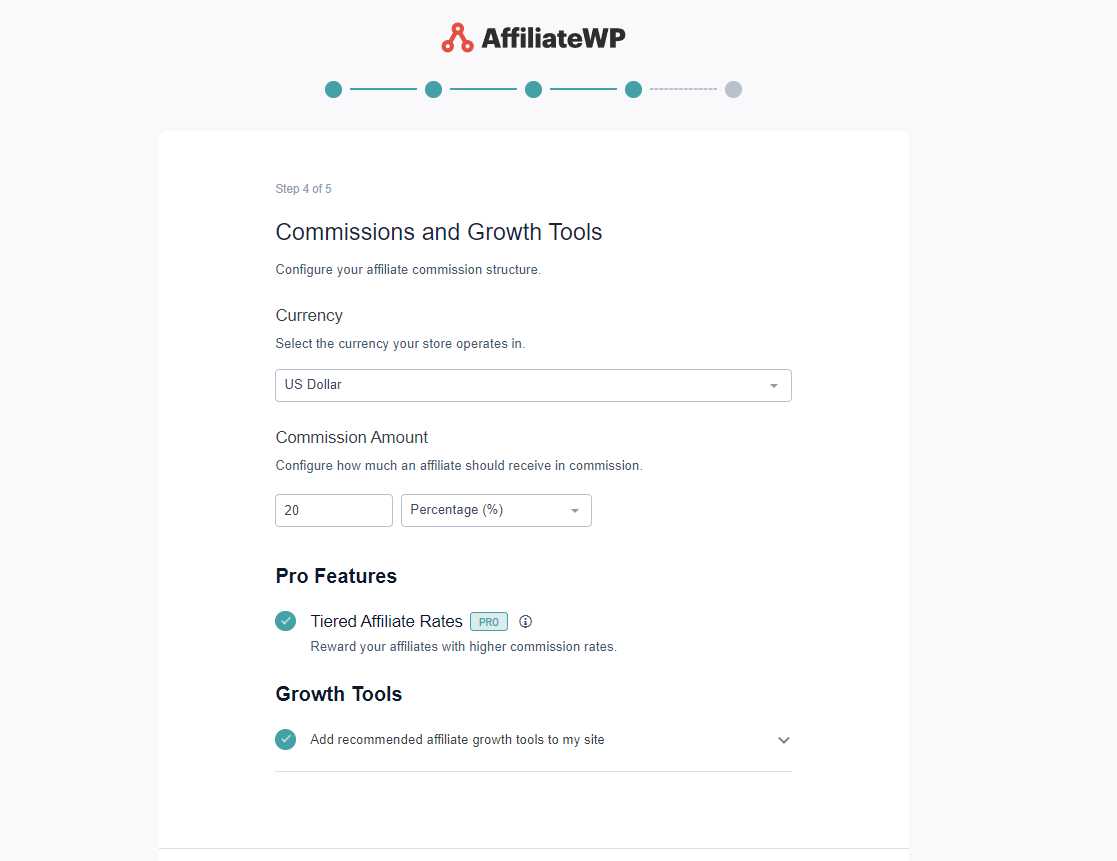Click the Tiered Affiliate Rates info icon

(526, 622)
